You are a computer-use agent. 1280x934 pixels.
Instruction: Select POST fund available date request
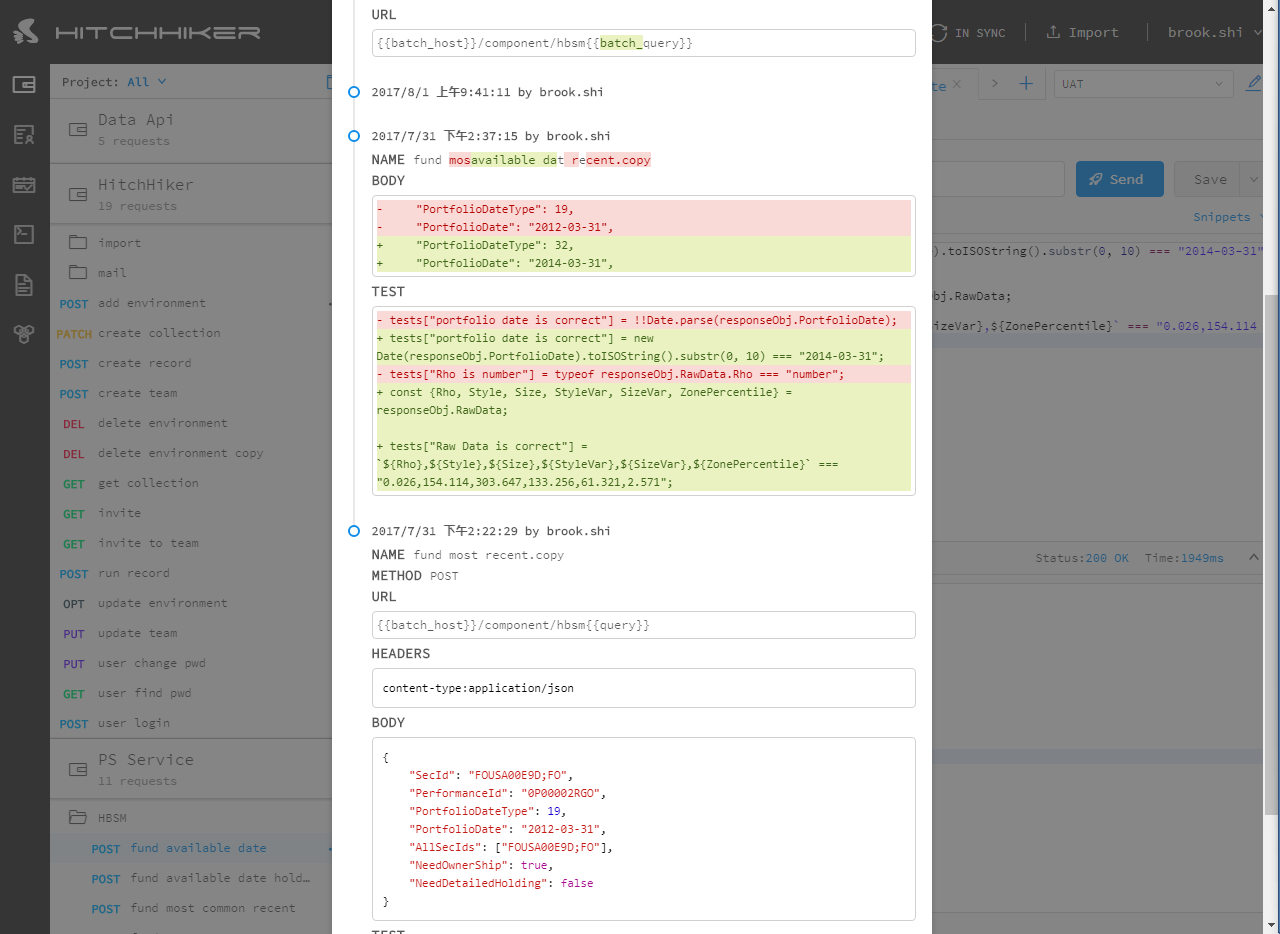pyautogui.click(x=190, y=848)
